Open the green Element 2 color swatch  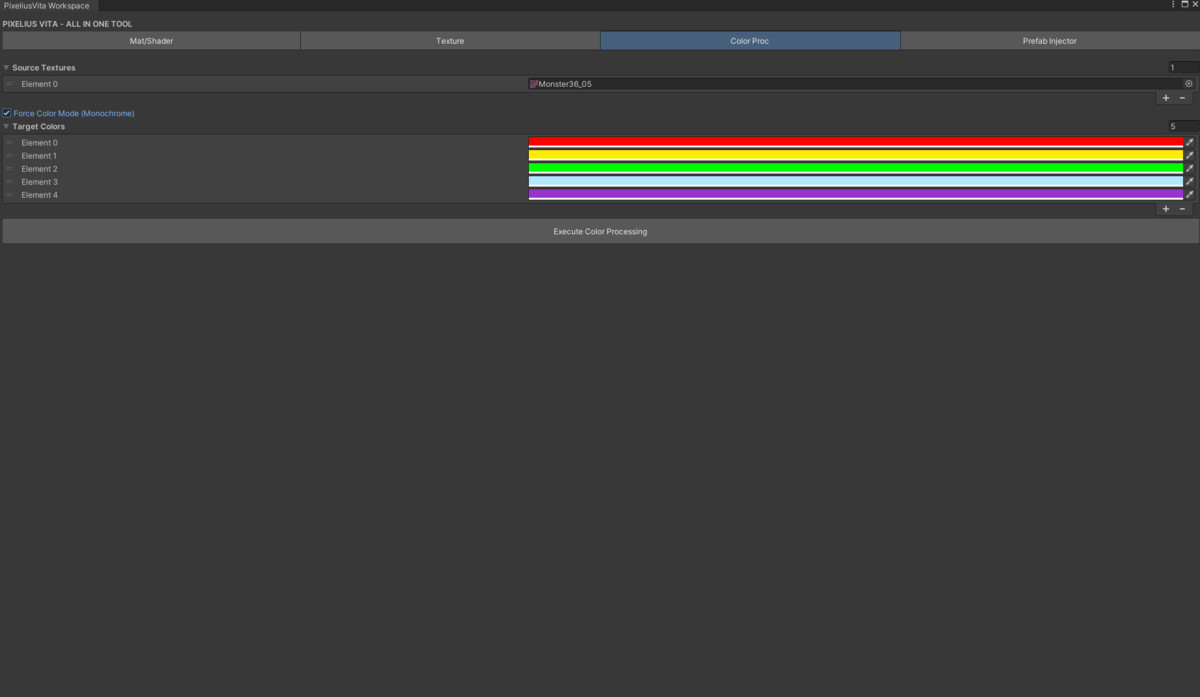855,169
